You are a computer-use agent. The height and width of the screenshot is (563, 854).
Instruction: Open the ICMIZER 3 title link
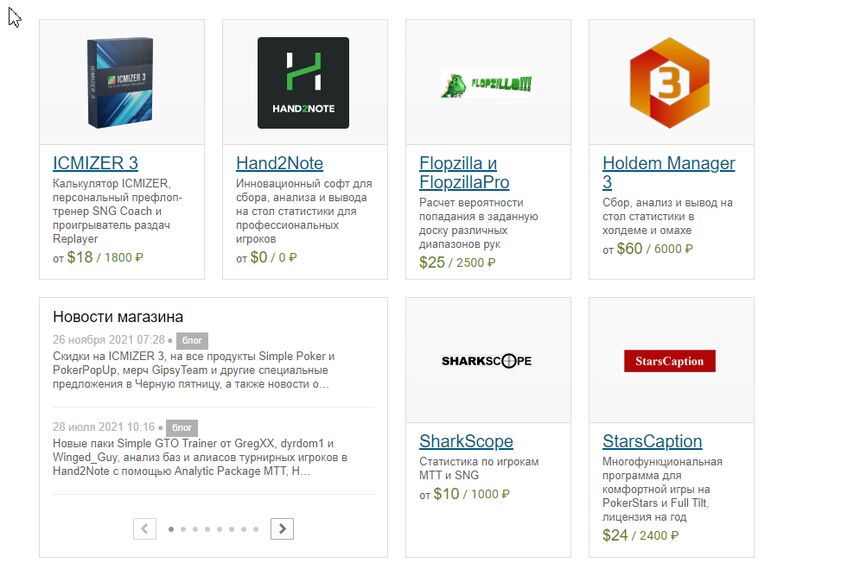(95, 163)
